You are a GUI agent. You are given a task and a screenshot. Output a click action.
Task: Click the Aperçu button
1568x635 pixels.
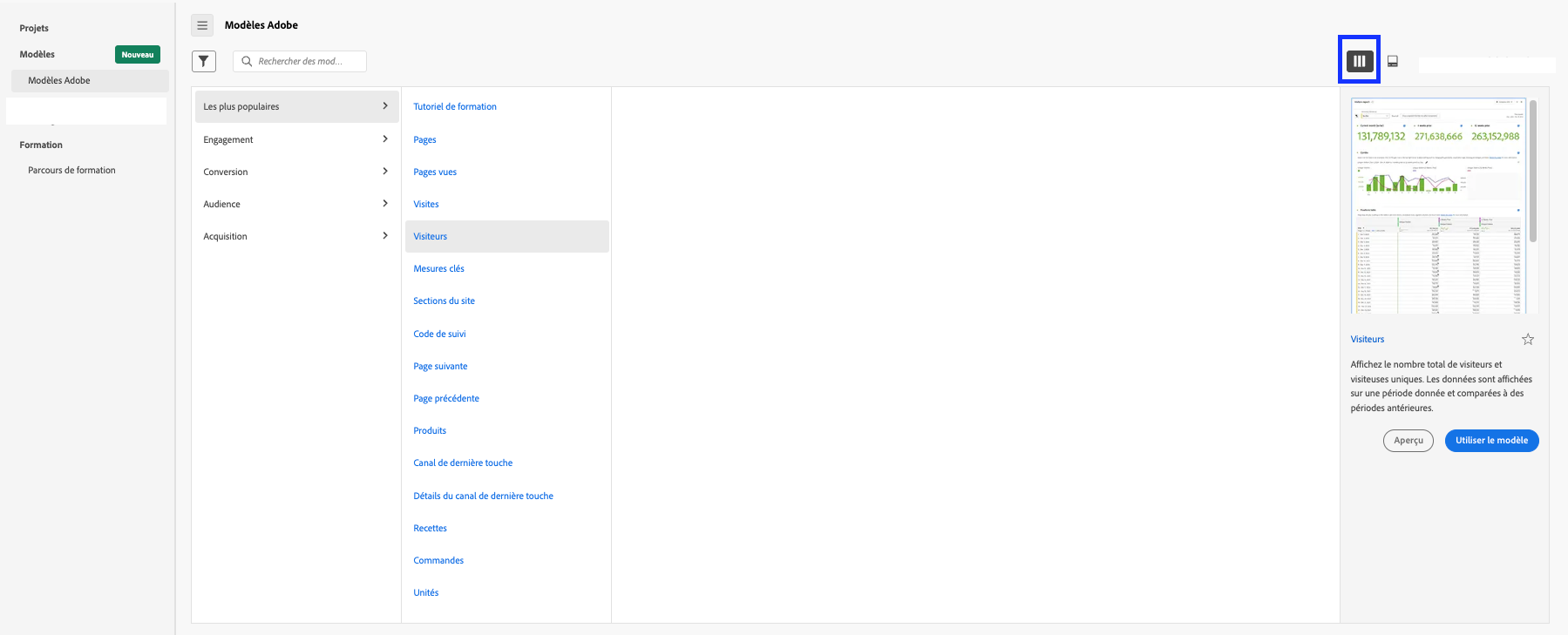coord(1408,441)
